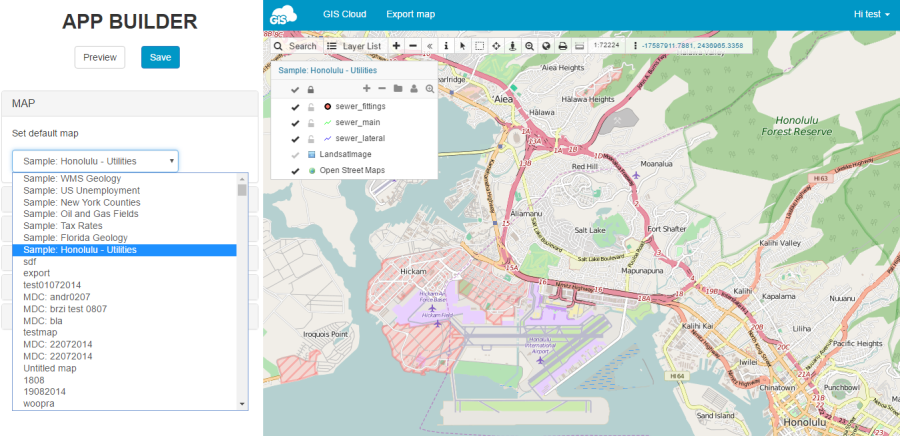Click the GIS Cloud logo icon
This screenshot has width=900, height=436.
pyautogui.click(x=283, y=15)
